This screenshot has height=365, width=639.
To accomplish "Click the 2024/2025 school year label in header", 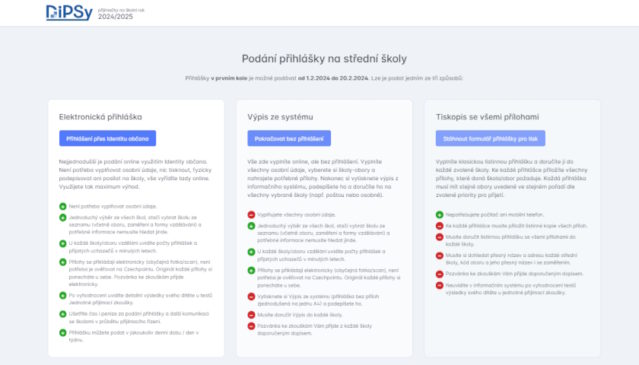I will 115,17.
